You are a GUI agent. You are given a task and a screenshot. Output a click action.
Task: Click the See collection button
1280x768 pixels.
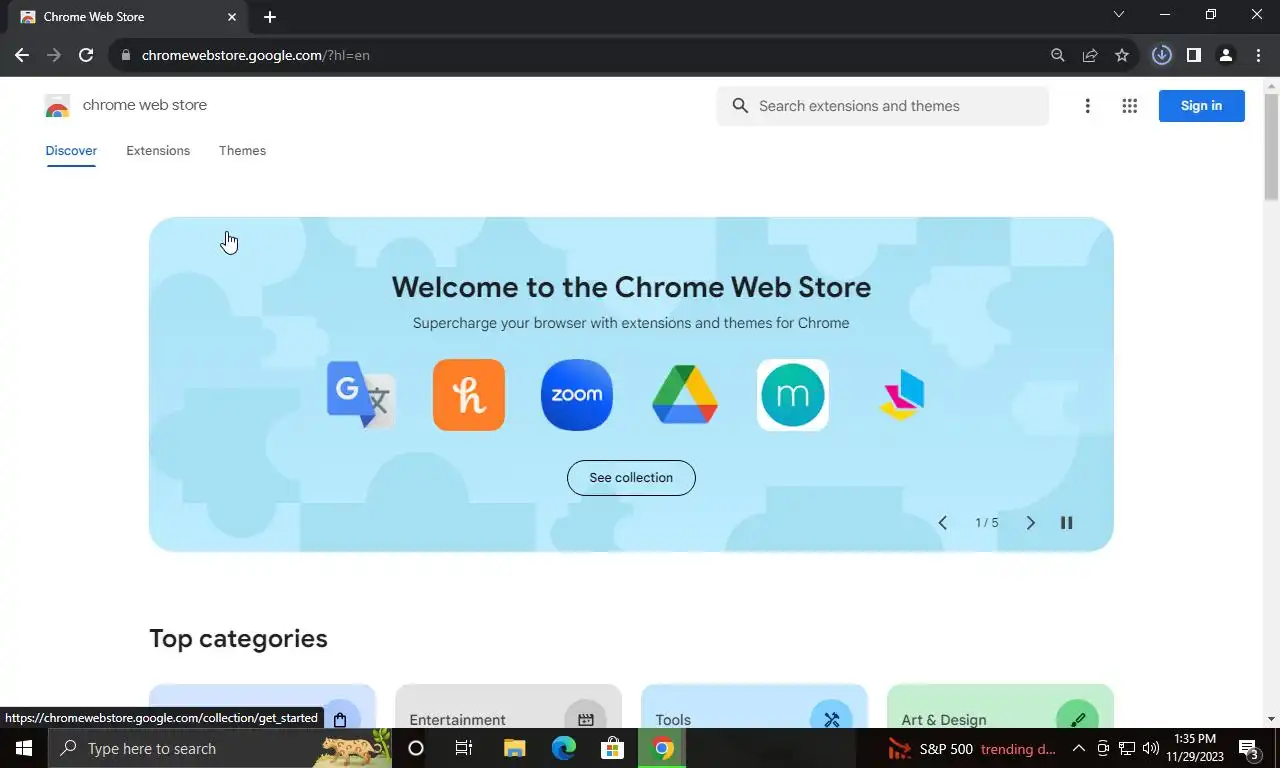click(631, 478)
